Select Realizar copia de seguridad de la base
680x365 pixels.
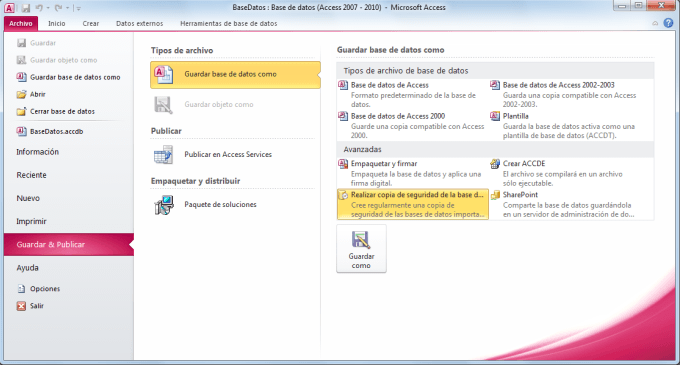pyautogui.click(x=413, y=204)
